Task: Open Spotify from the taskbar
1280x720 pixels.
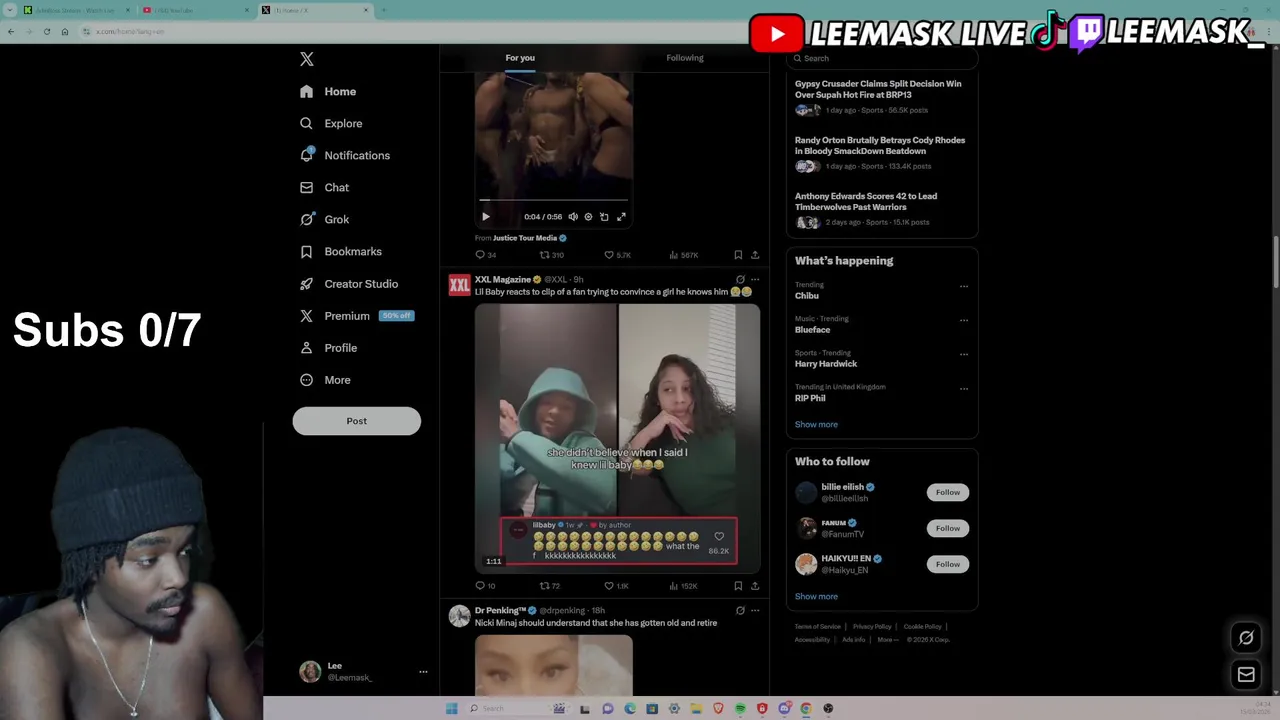Action: click(740, 708)
